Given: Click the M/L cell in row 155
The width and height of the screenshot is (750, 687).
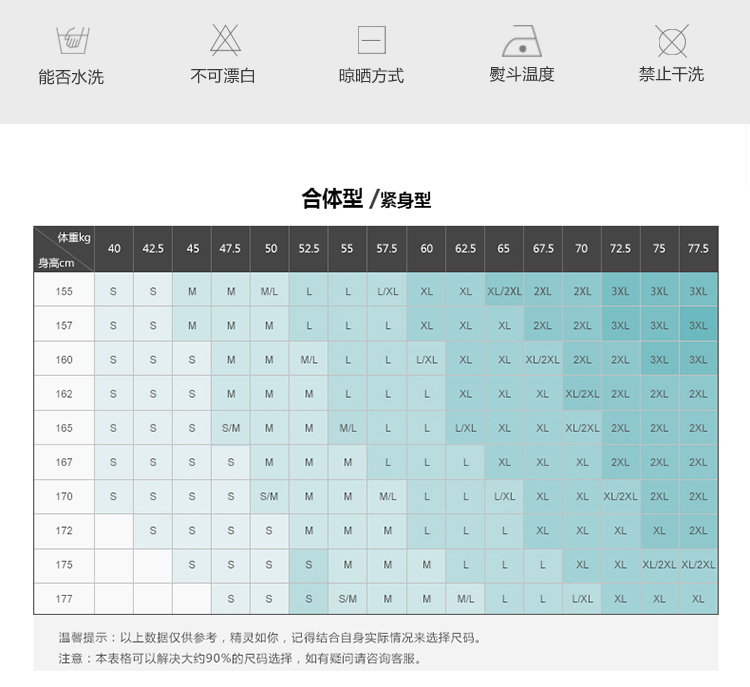Looking at the screenshot, I should (x=269, y=291).
